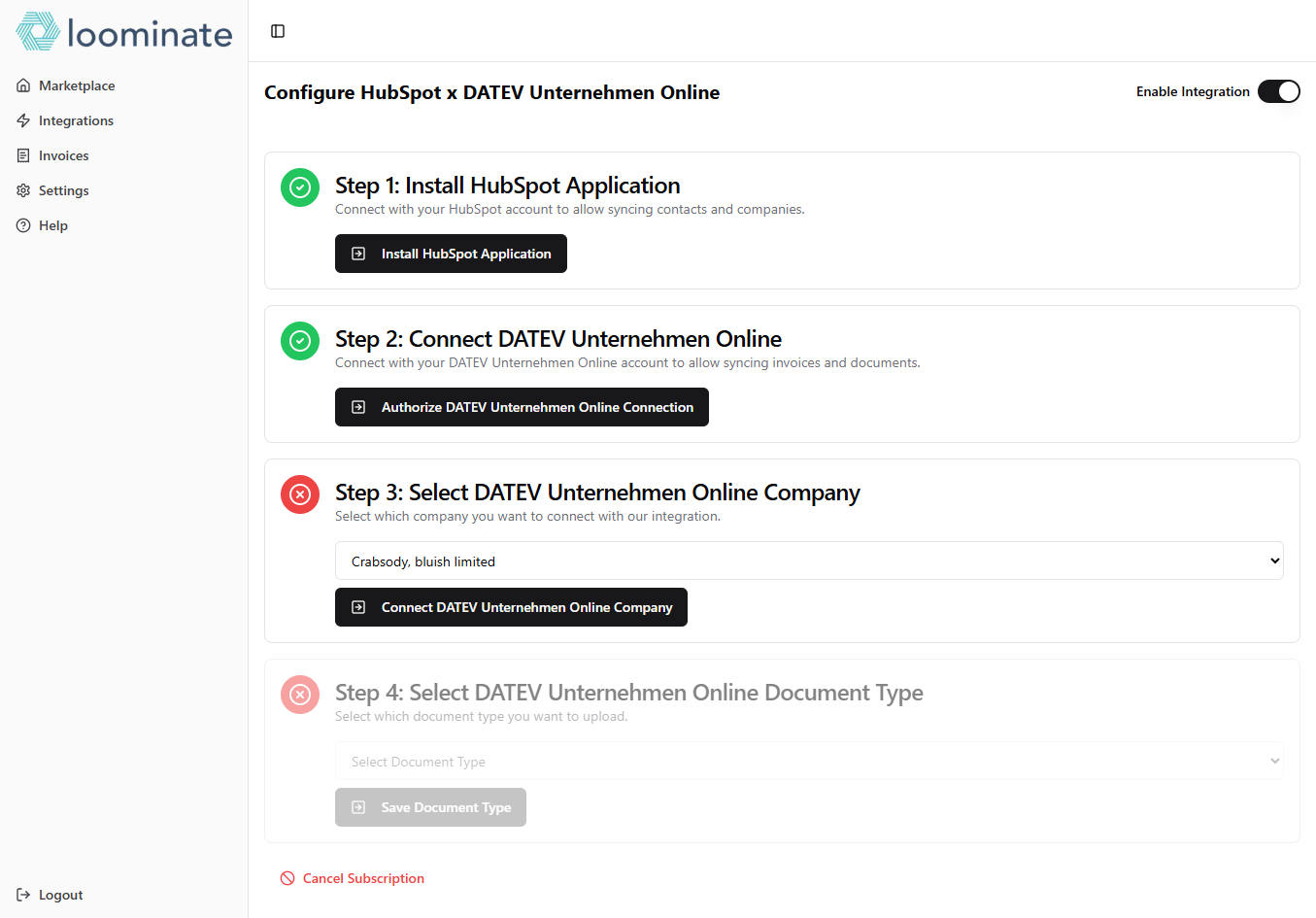1316x918 pixels.
Task: Open Invoices in the sidebar
Action: click(x=123, y=155)
